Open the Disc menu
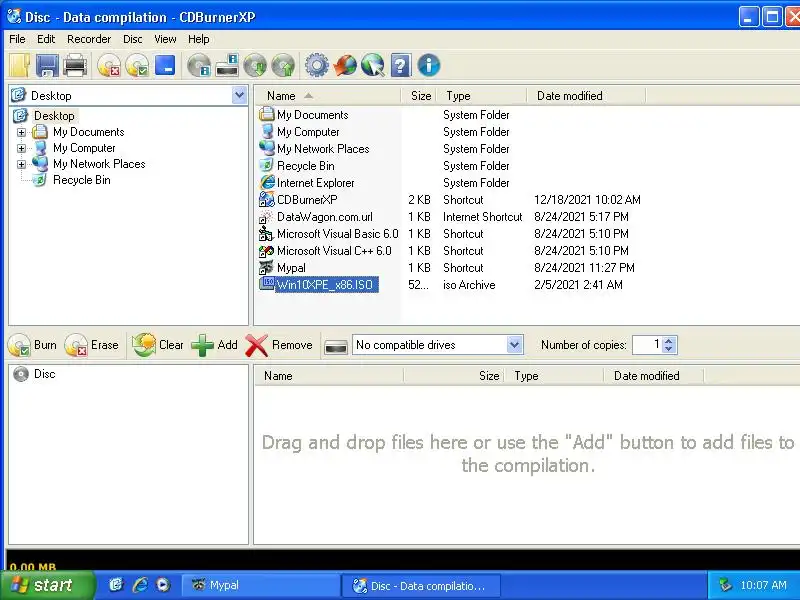 pos(133,39)
